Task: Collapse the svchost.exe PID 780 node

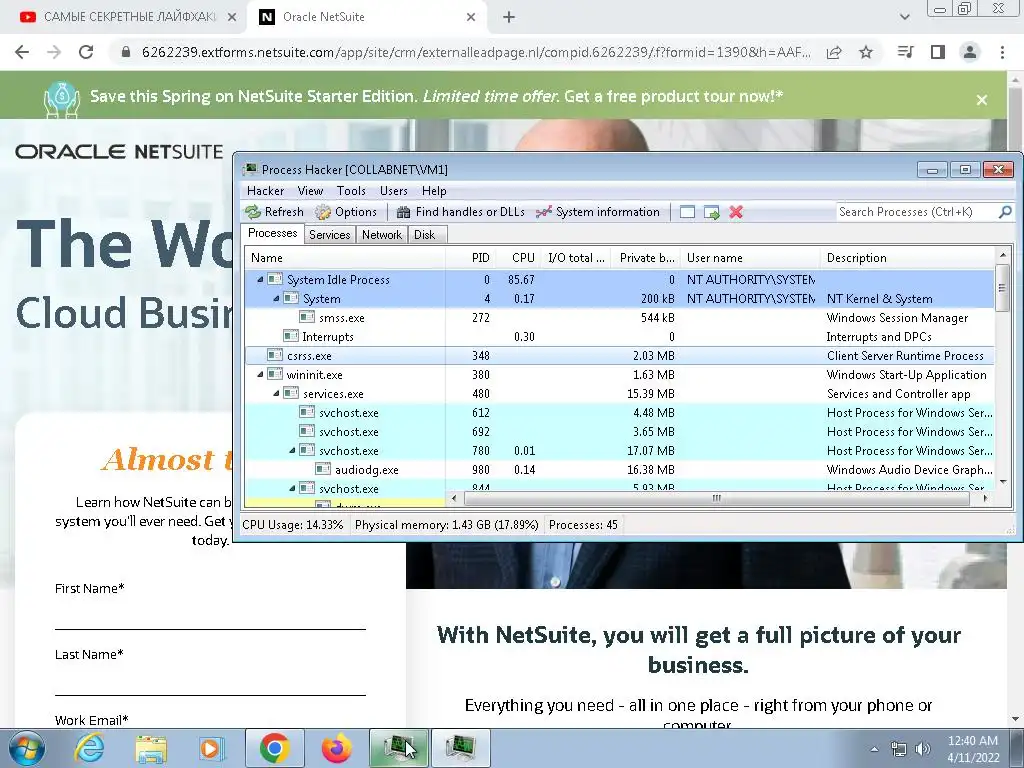Action: click(x=292, y=451)
